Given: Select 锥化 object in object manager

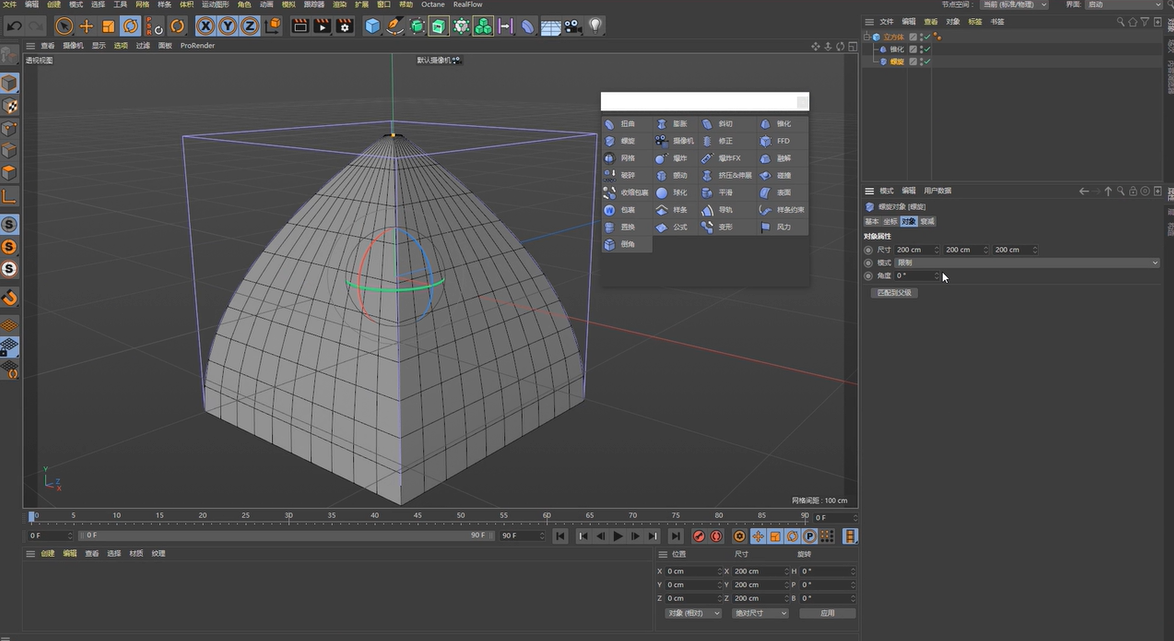Looking at the screenshot, I should click(x=896, y=49).
